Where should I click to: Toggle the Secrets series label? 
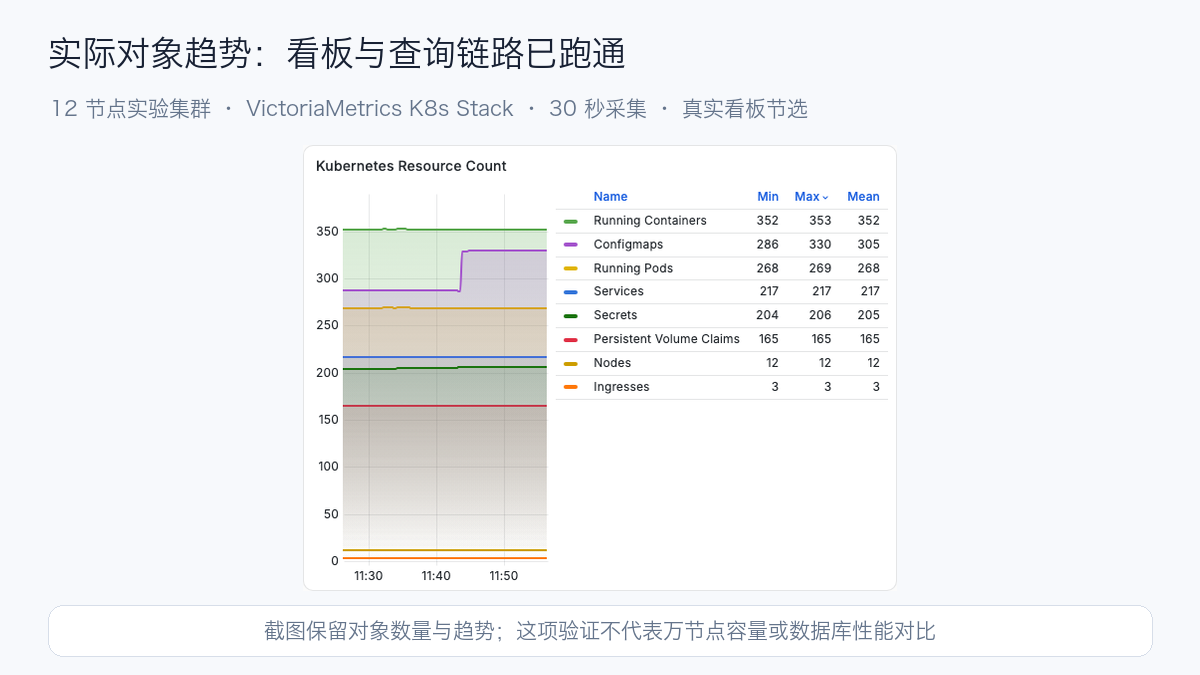point(615,316)
